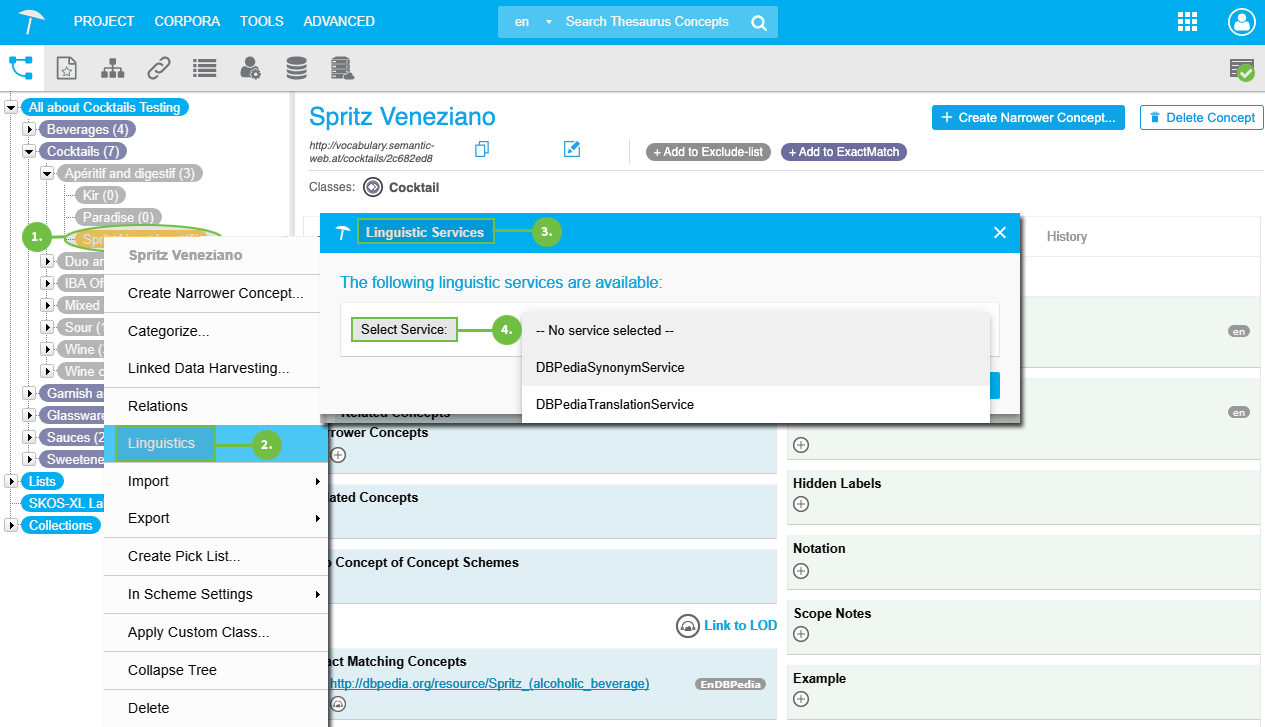Open the DBpedia Spritz resource link
Screen dimensions: 1265x727
489,684
